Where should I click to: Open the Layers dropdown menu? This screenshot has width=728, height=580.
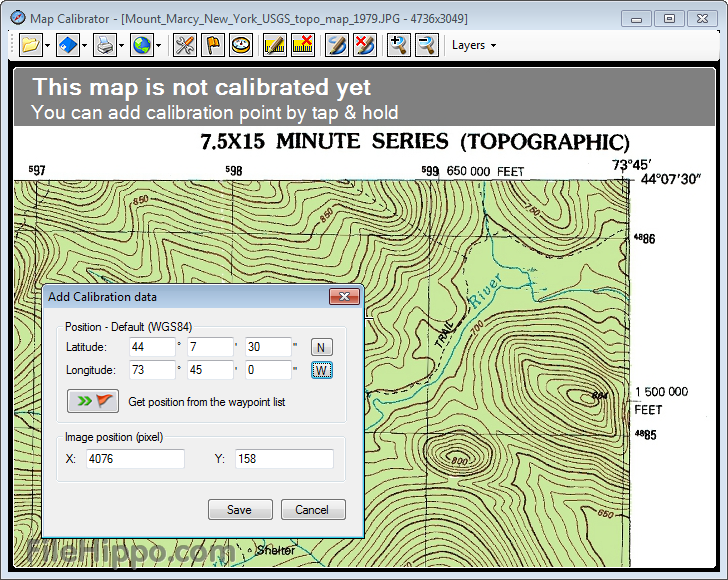pos(474,46)
